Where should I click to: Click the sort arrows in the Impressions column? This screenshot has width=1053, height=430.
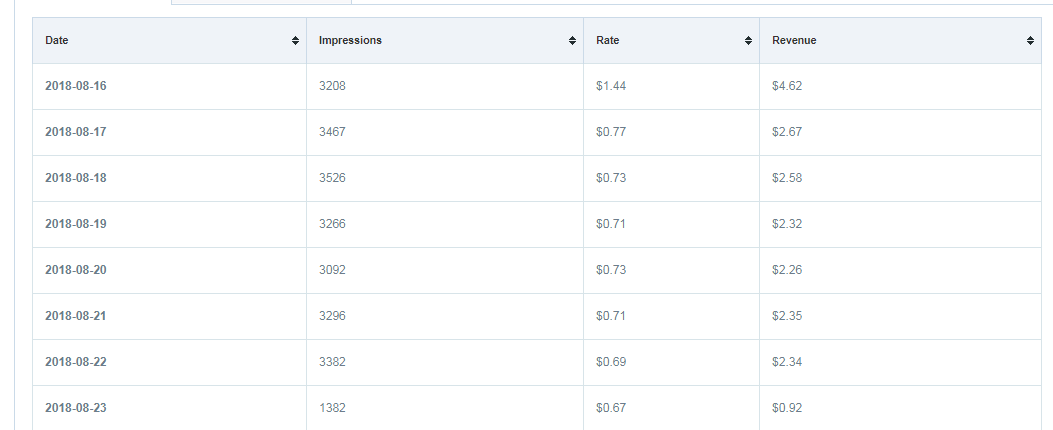pyautogui.click(x=572, y=41)
